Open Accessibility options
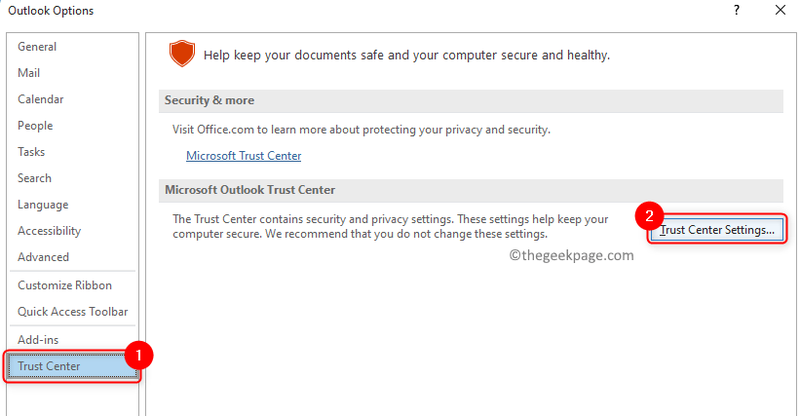800x416 pixels. click(72, 231)
